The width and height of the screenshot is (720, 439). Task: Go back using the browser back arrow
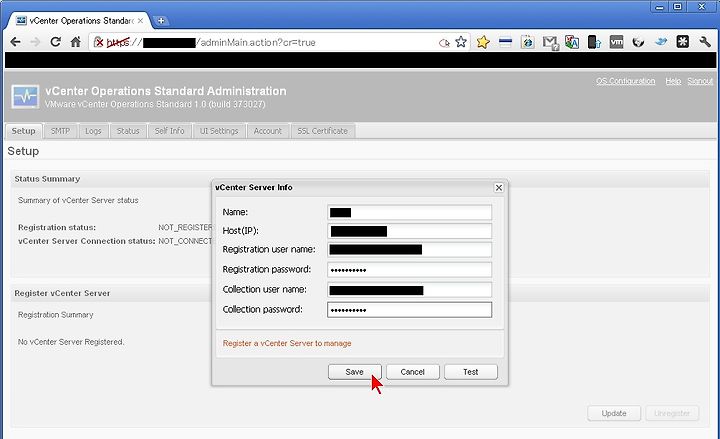[x=15, y=42]
